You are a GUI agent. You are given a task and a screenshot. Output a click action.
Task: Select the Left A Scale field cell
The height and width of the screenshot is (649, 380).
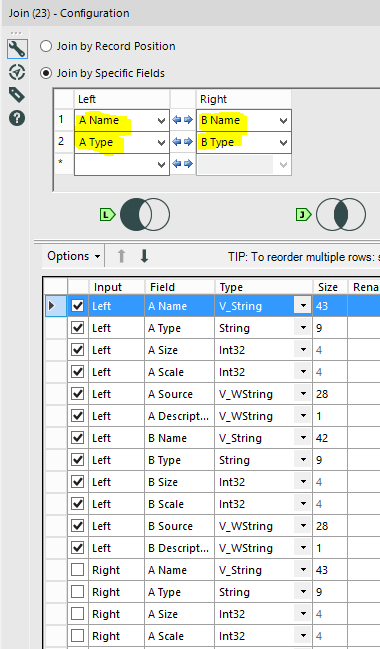coord(180,372)
